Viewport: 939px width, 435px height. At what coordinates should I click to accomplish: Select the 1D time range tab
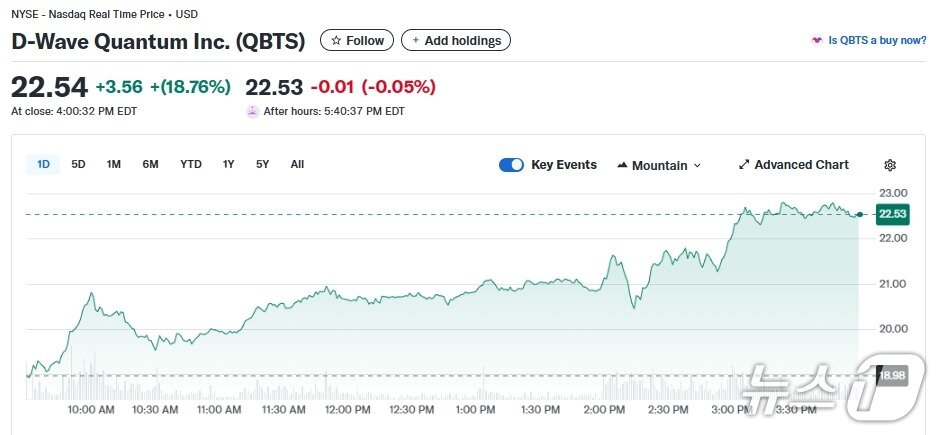coord(44,164)
